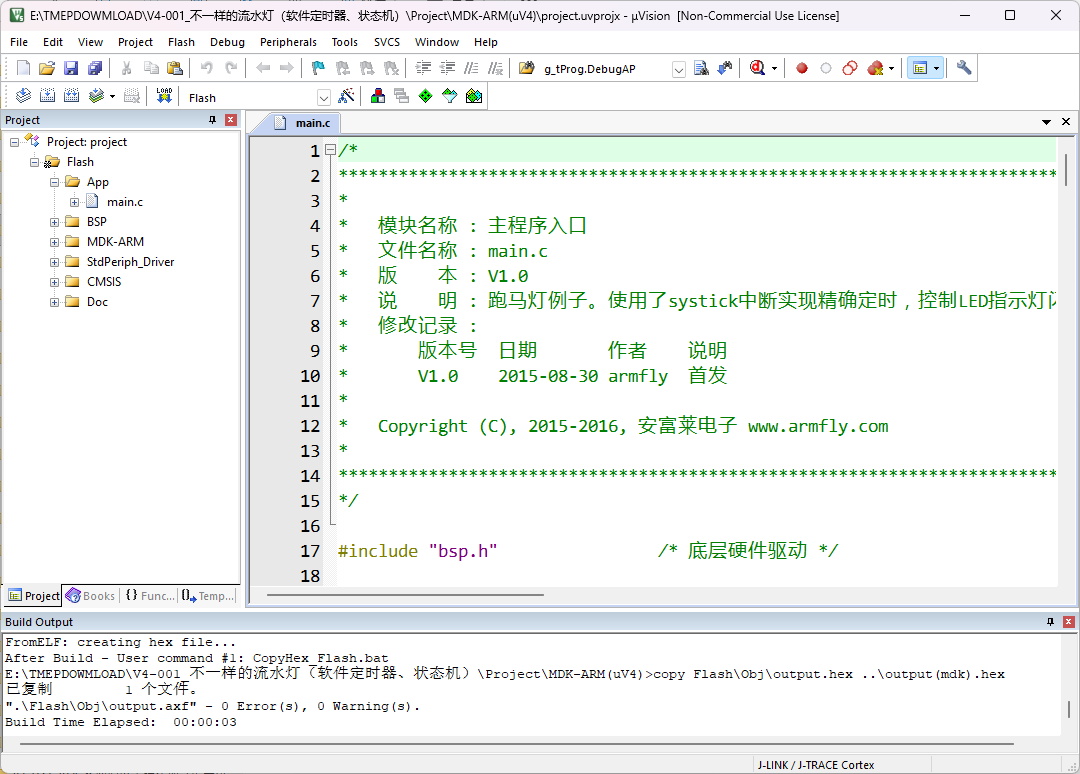Switch to the Books tab in the Project panel
The height and width of the screenshot is (774, 1080).
90,596
